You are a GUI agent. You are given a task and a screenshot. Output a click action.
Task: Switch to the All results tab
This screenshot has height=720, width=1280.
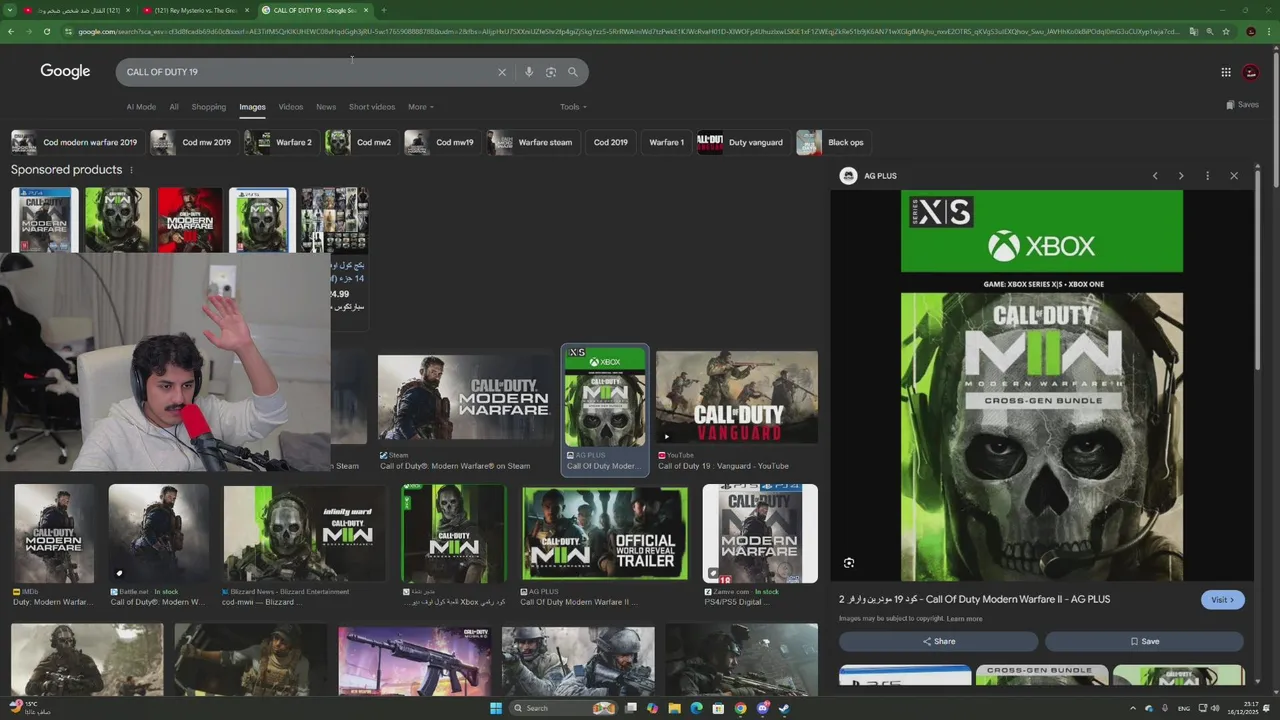point(174,107)
